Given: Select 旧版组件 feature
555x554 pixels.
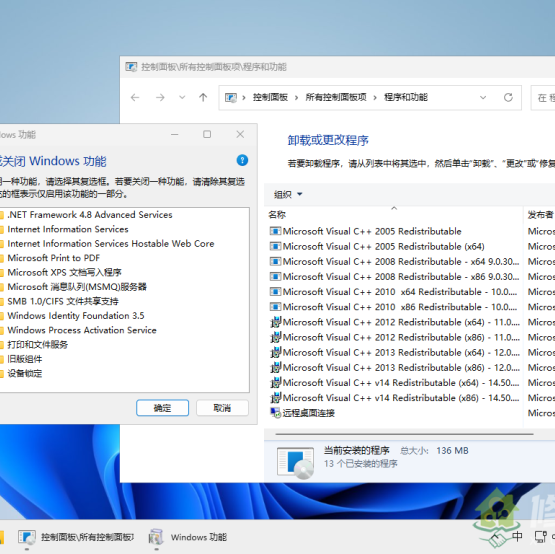Looking at the screenshot, I should click(25, 359).
